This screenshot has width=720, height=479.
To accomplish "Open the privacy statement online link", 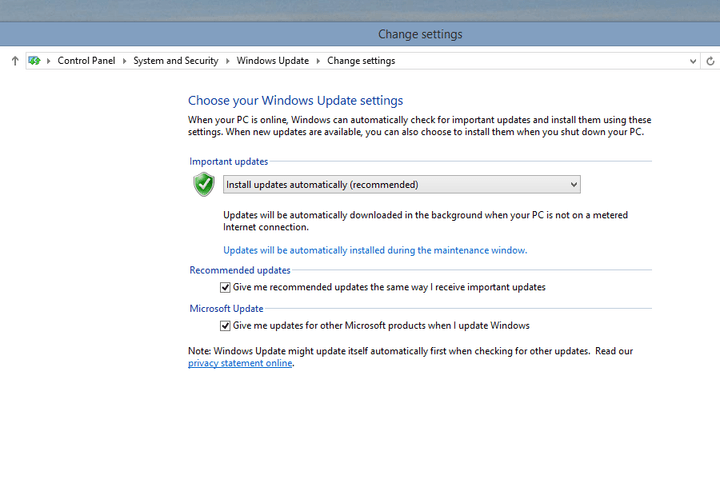I will (240, 363).
